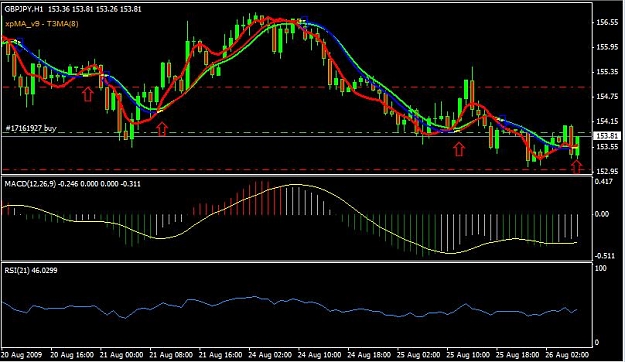Click the 0.00 MACD scale value
The height and width of the screenshot is (362, 625).
602,214
